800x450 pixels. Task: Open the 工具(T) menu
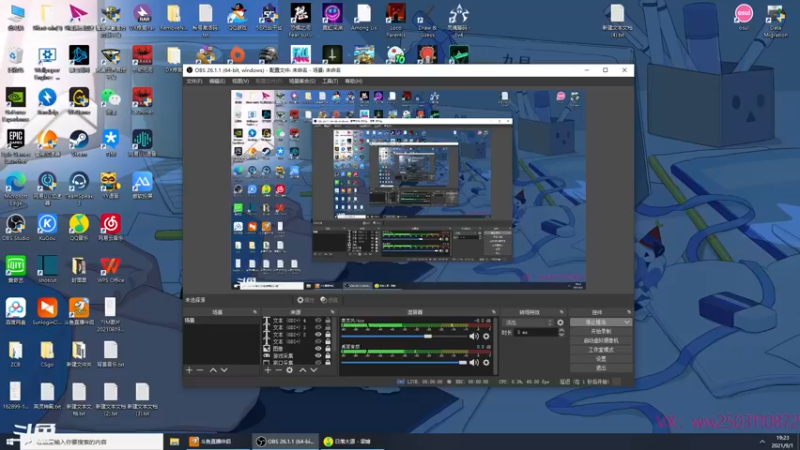point(330,81)
